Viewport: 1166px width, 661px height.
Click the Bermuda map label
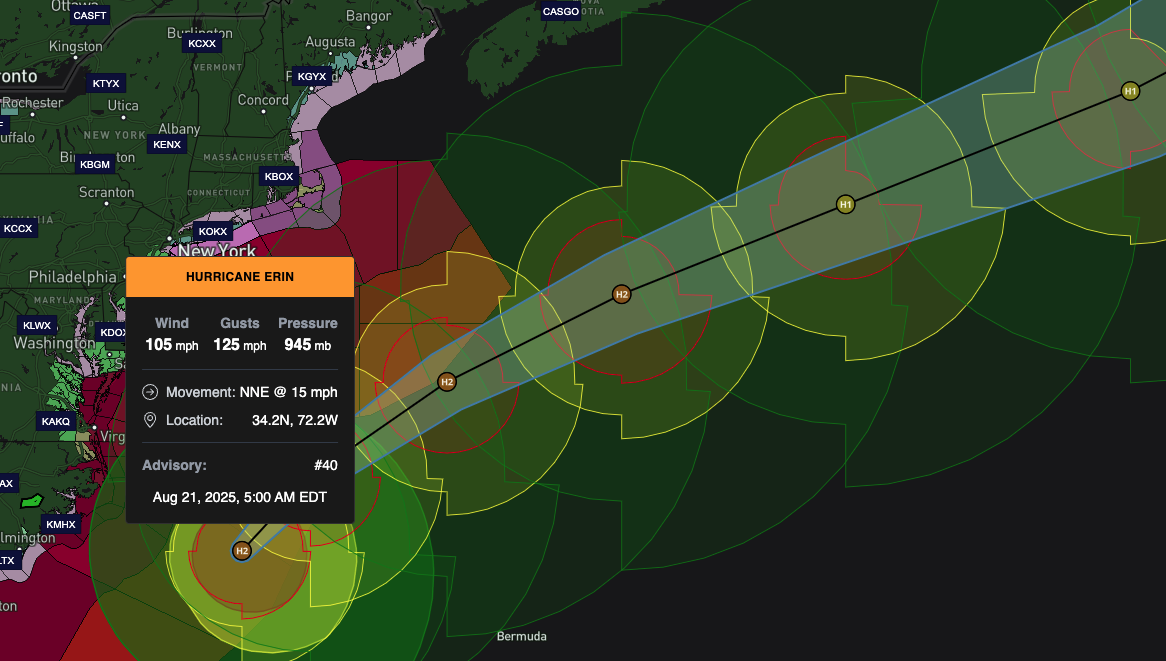(521, 636)
